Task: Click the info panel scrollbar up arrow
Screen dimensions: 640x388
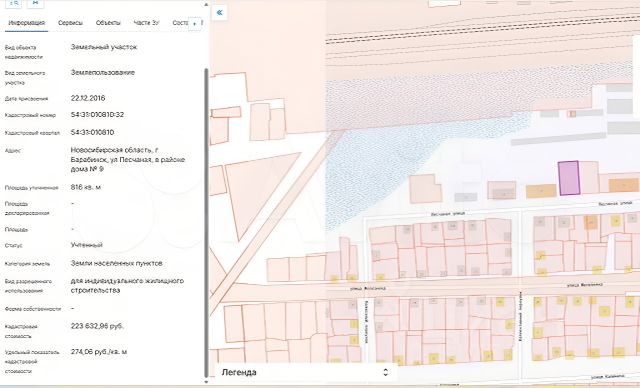Action: click(206, 4)
